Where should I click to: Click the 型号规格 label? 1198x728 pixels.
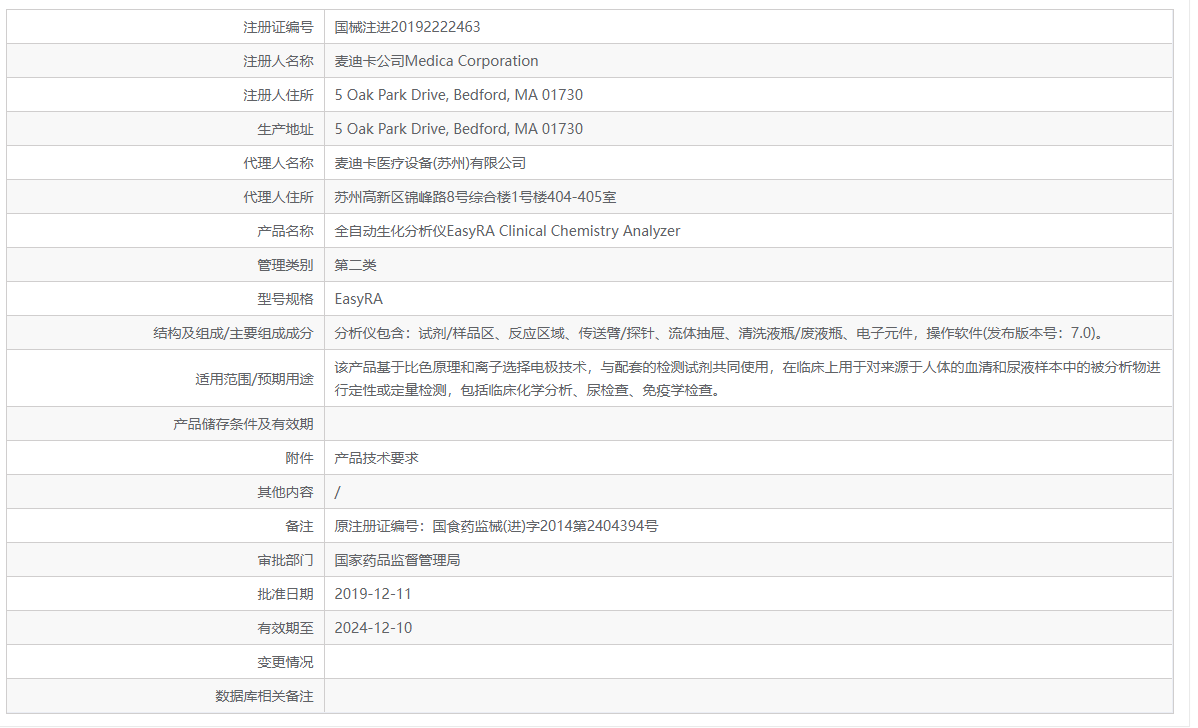[x=285, y=299]
